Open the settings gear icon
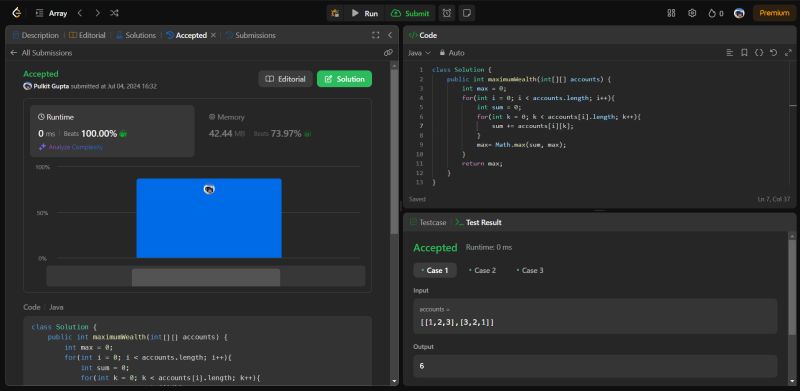Image resolution: width=800 pixels, height=391 pixels. 692,13
